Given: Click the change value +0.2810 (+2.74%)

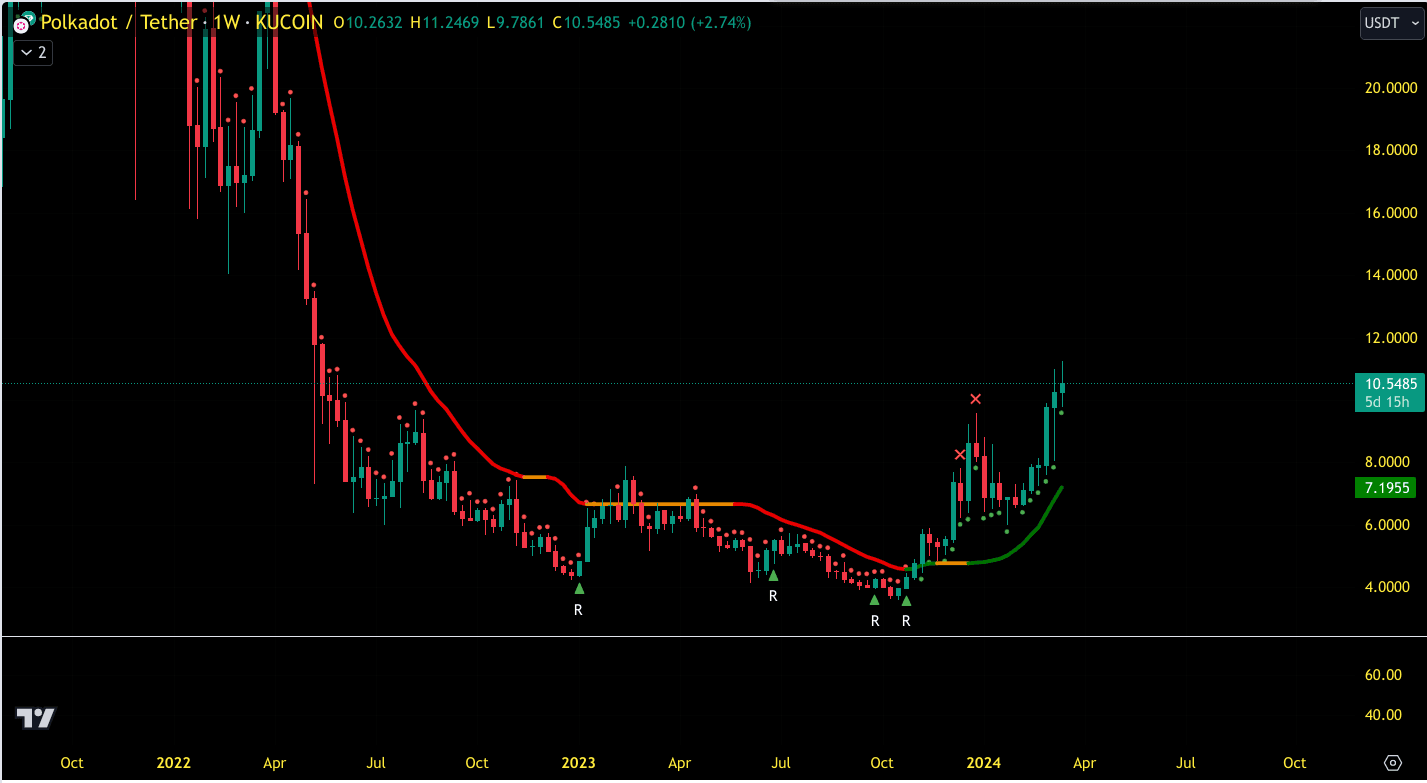Looking at the screenshot, I should [689, 22].
